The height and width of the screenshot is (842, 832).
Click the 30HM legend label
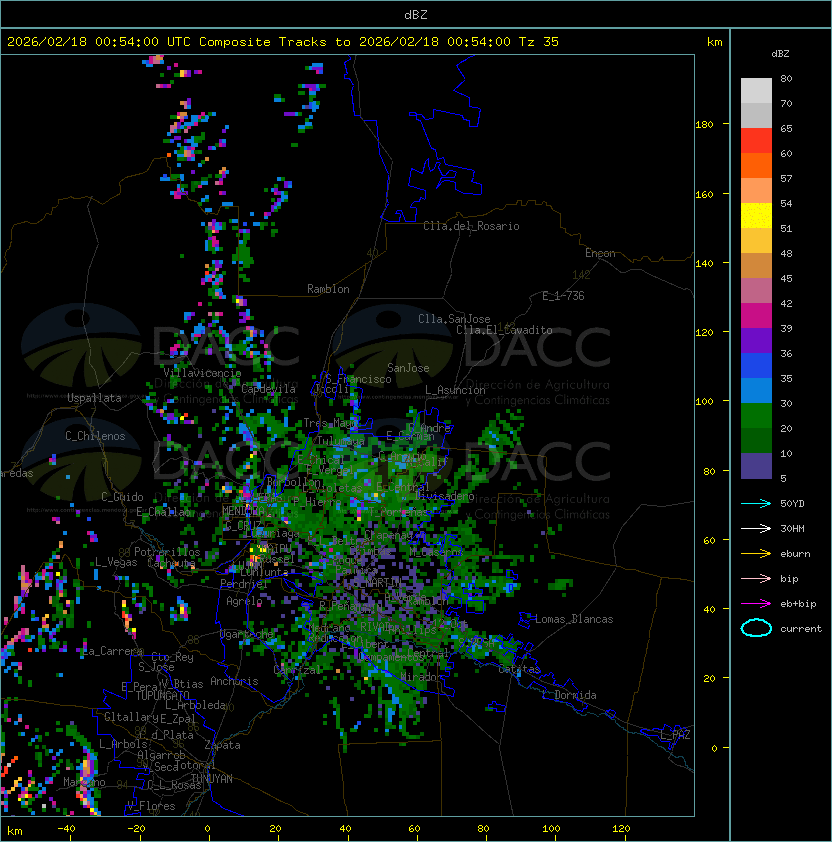(x=792, y=529)
